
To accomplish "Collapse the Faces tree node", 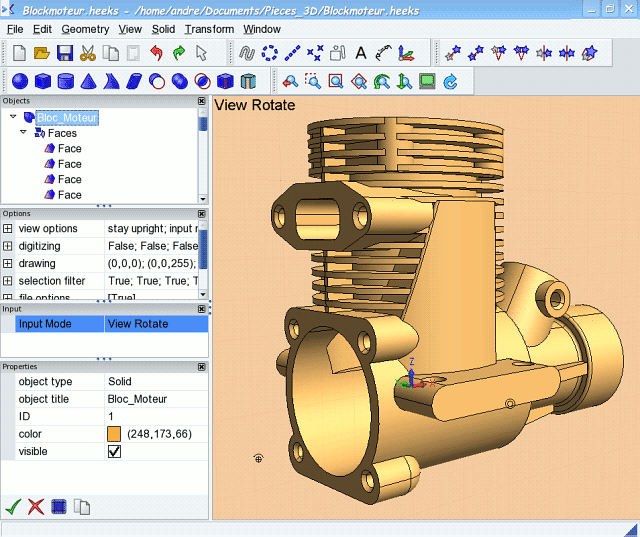I will coord(24,132).
